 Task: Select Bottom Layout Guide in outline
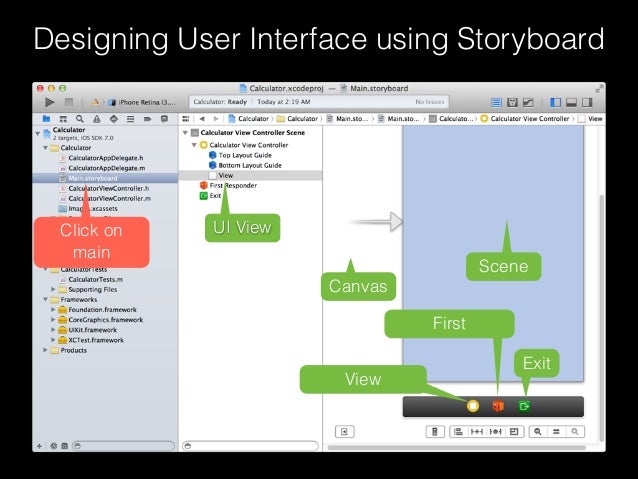click(245, 165)
